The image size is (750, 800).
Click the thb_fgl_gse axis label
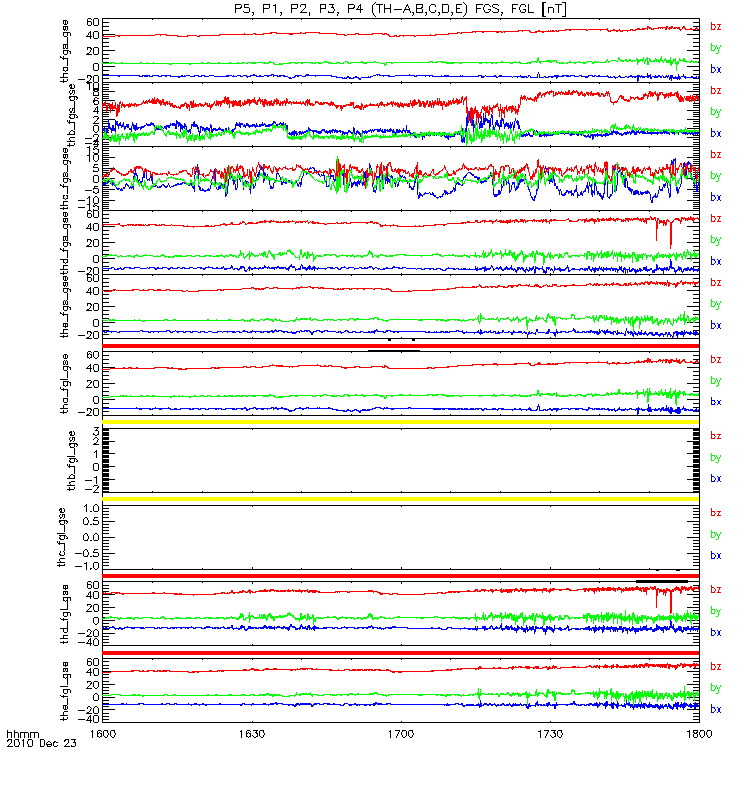[x=71, y=461]
